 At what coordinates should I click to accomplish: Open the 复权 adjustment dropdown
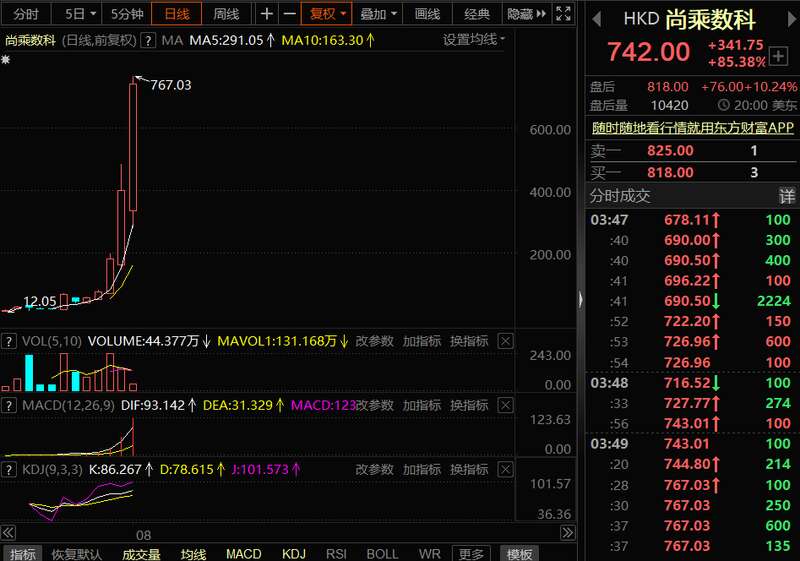coord(327,14)
